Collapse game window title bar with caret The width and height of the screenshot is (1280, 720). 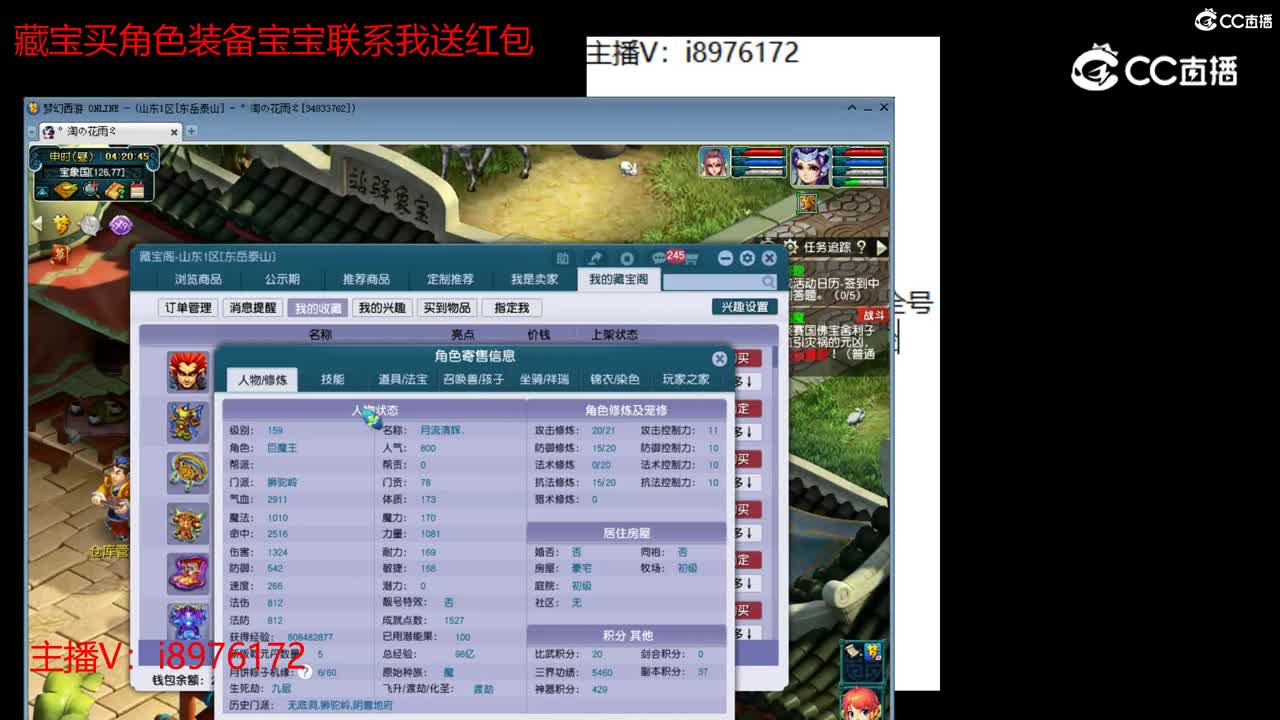pos(852,108)
